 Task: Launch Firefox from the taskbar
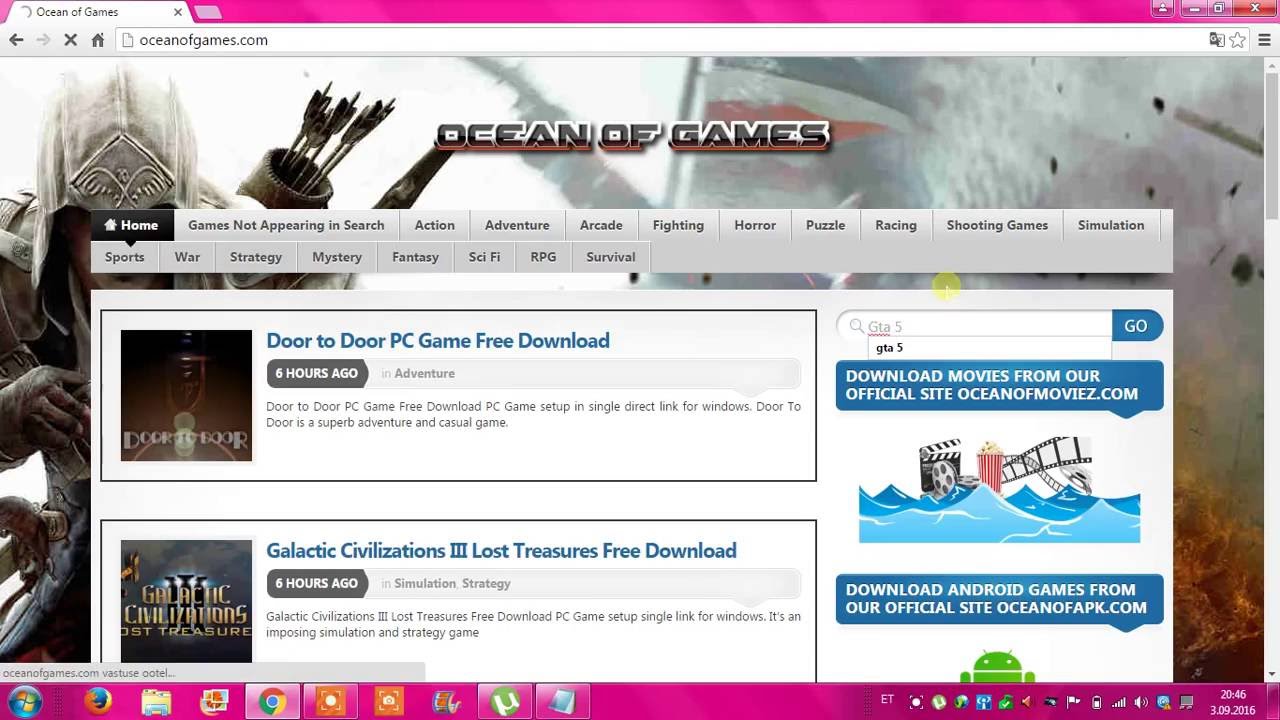[98, 702]
